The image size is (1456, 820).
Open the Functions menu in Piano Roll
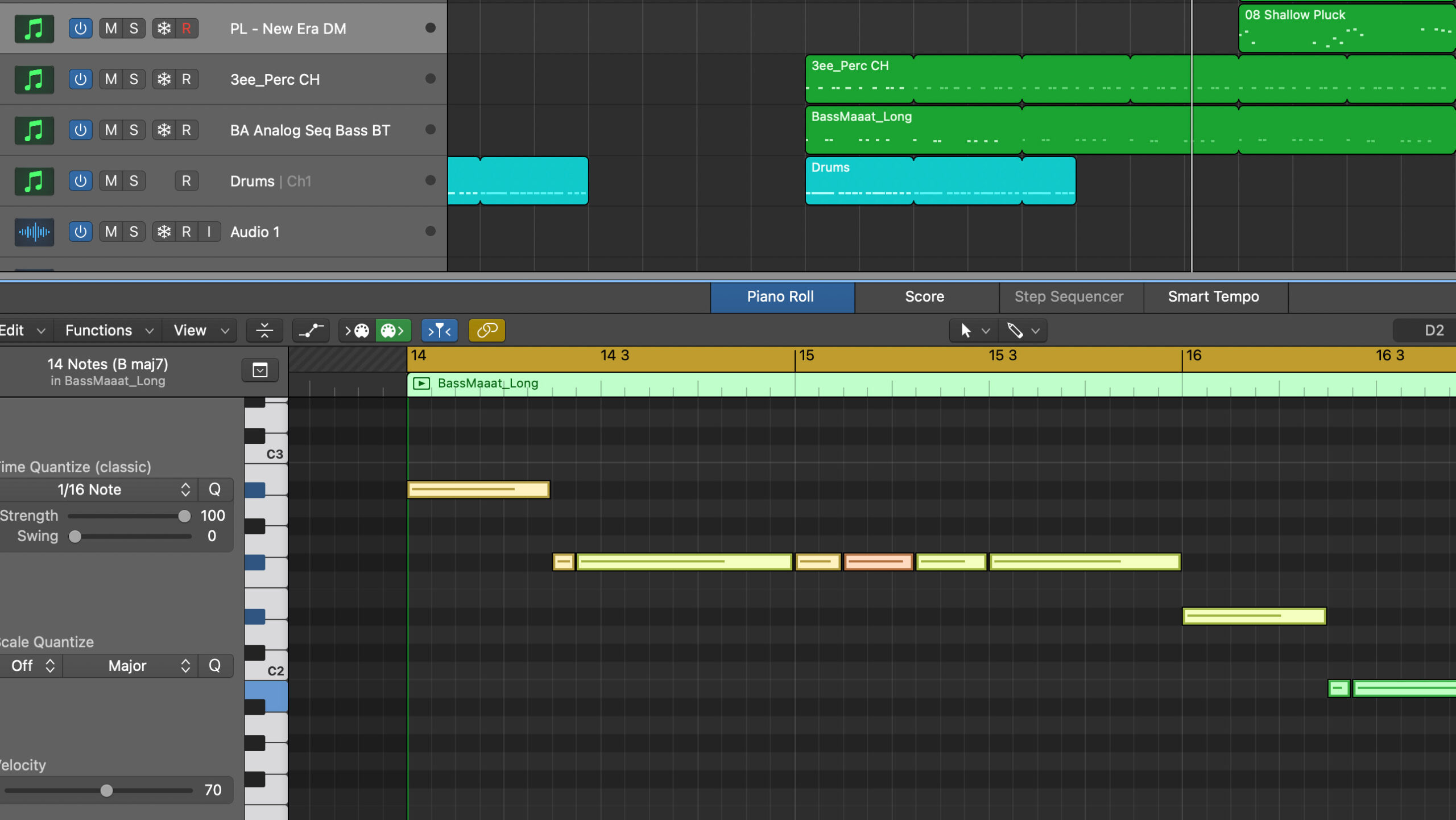[99, 330]
